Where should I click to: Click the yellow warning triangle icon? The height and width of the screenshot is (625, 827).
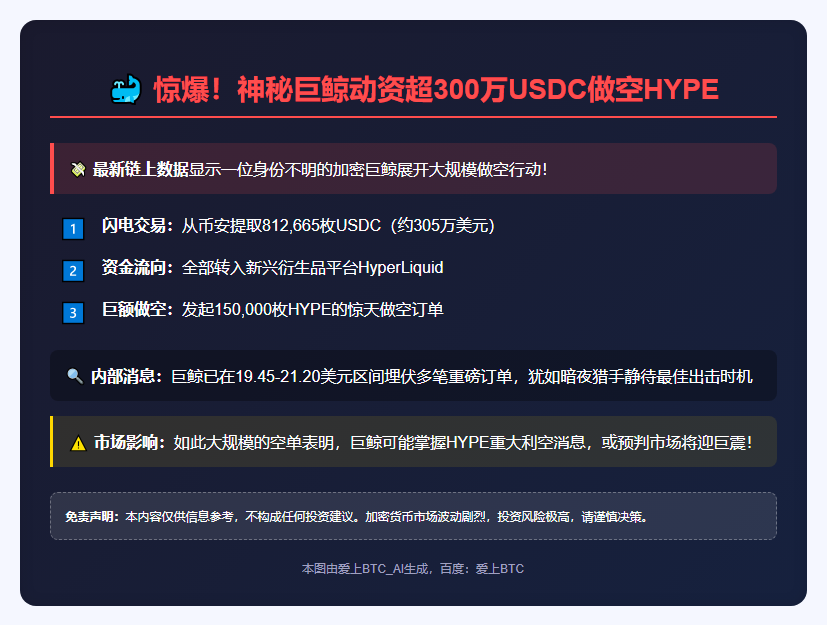pos(78,443)
